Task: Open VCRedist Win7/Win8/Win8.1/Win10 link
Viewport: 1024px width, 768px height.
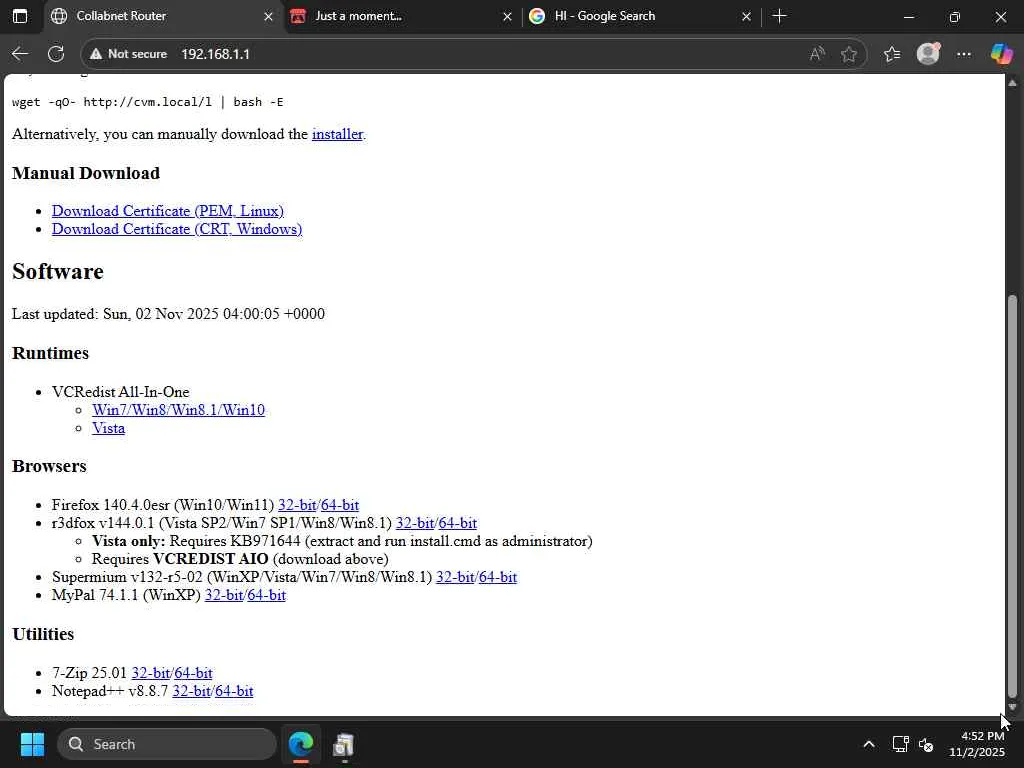Action: pyautogui.click(x=178, y=410)
